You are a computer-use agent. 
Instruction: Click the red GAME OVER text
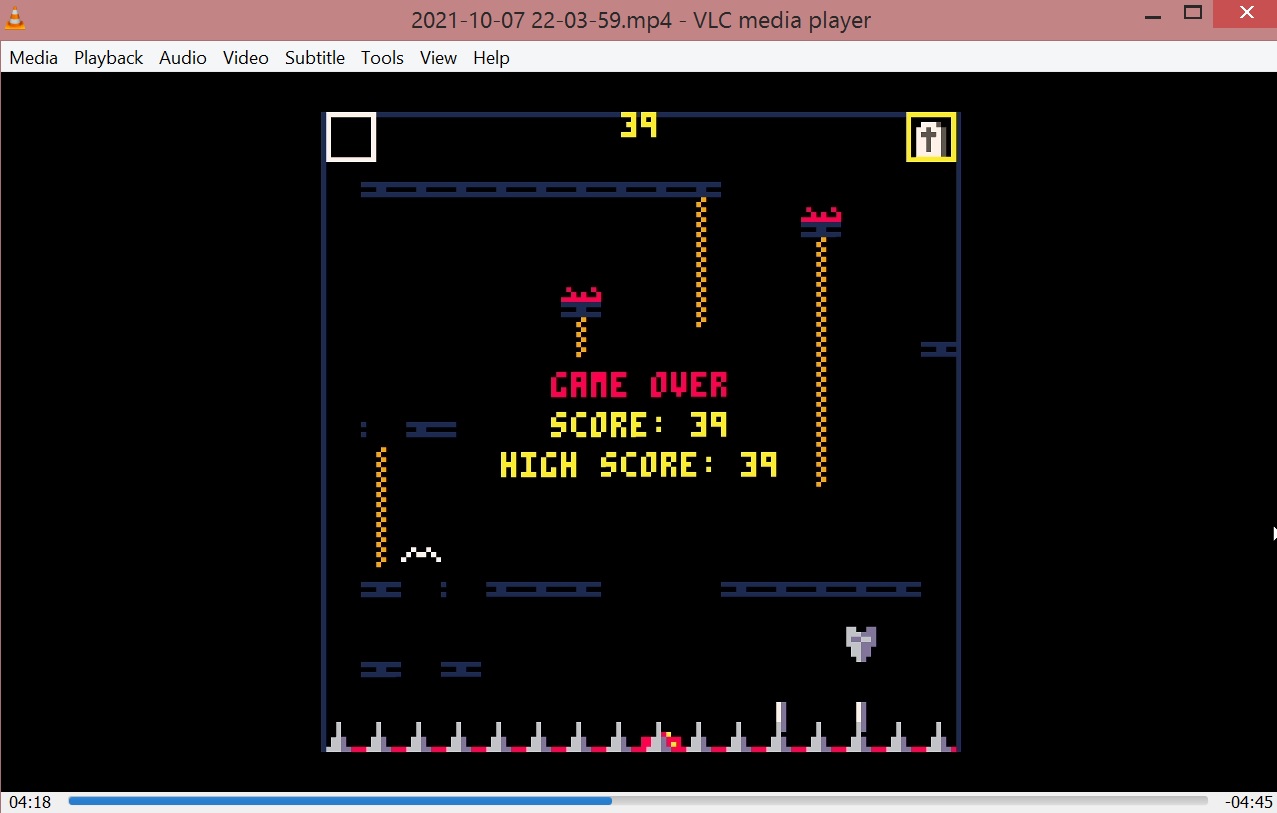(x=639, y=385)
